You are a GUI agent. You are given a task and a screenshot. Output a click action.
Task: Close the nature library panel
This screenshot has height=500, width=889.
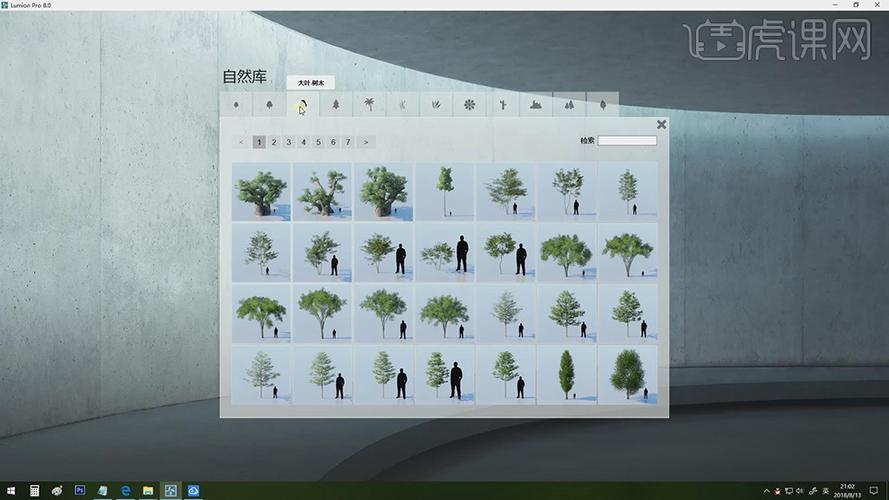click(x=661, y=125)
